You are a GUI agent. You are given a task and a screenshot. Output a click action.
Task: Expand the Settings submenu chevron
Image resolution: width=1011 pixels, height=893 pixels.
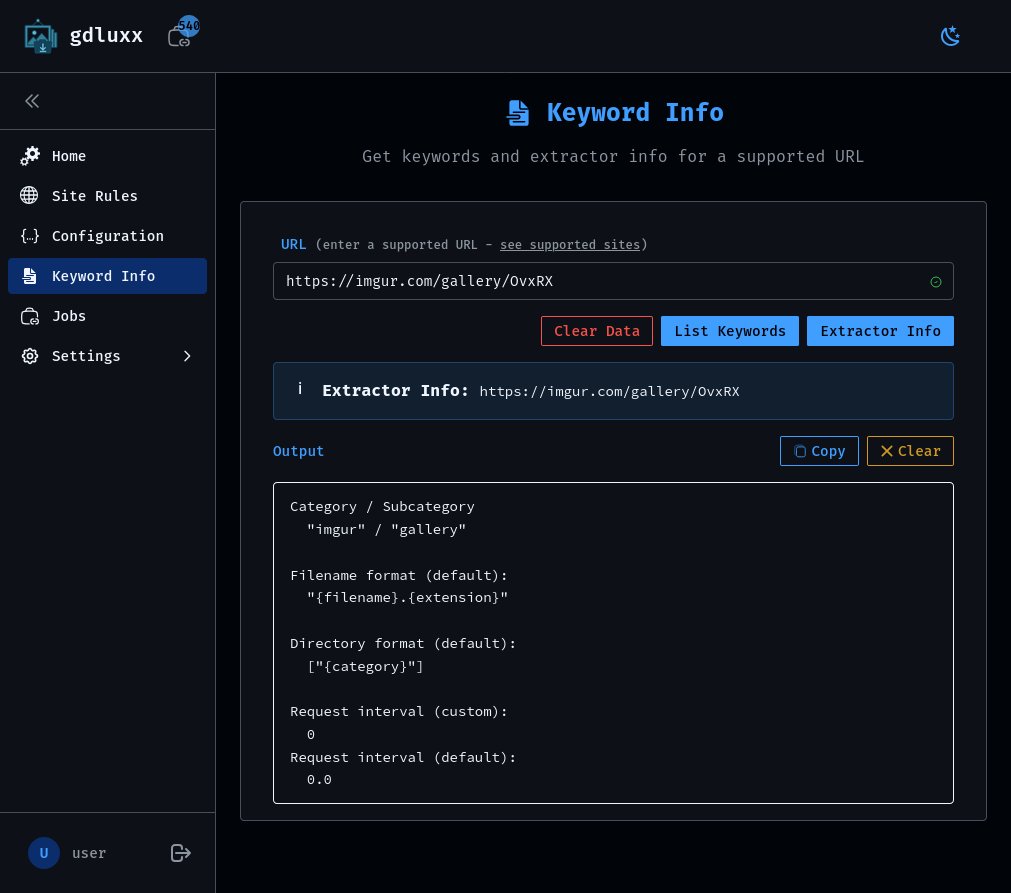(x=187, y=355)
